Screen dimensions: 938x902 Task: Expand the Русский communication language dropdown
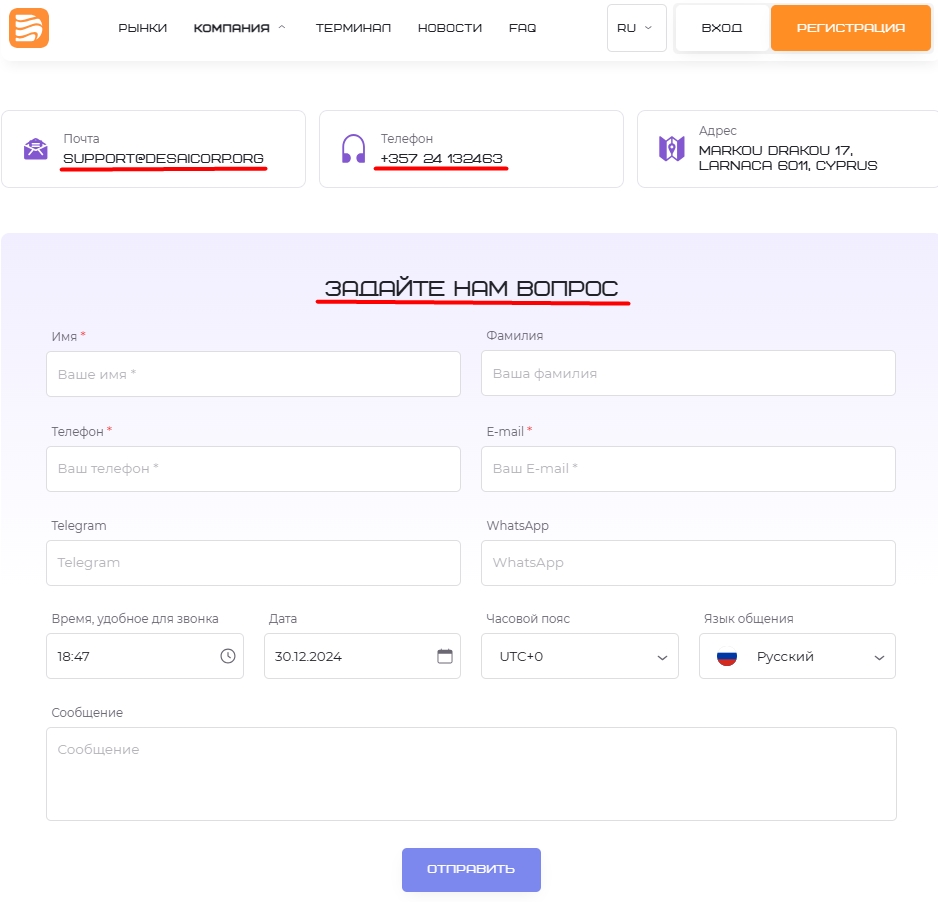(797, 656)
